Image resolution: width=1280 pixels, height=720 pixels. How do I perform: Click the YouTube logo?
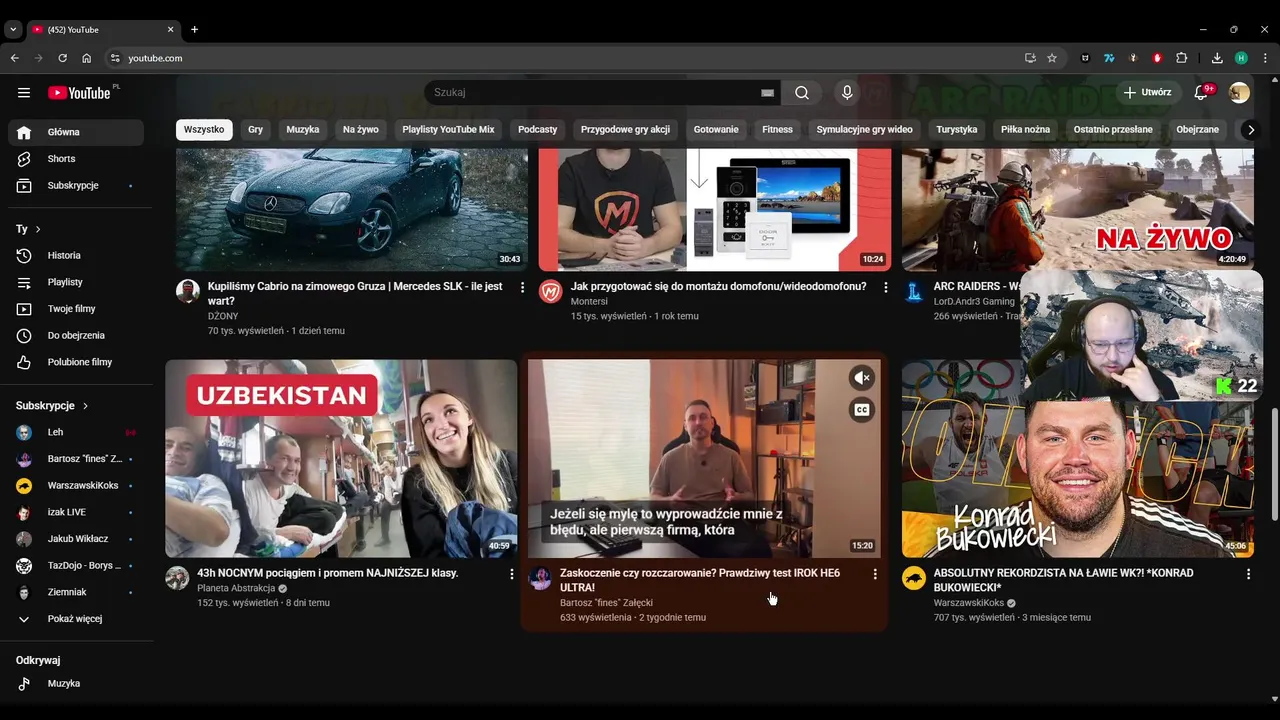point(79,93)
